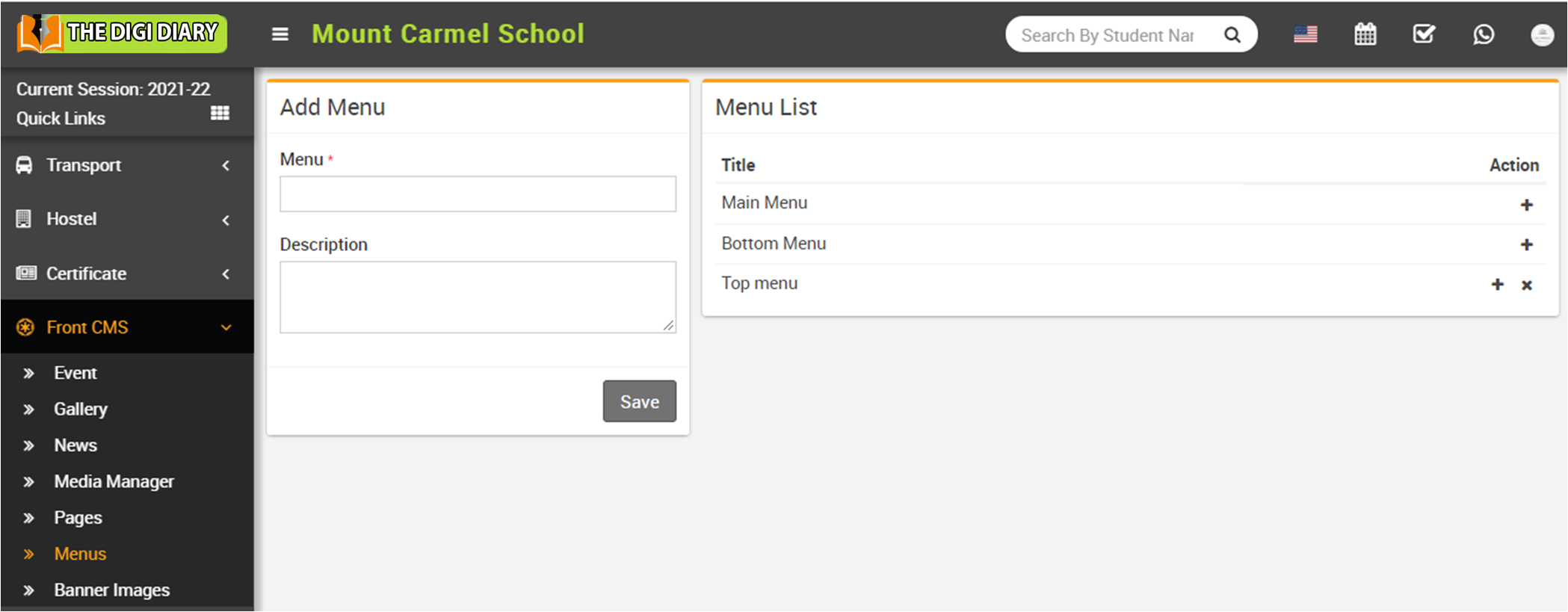Screen dimensions: 1568x612
Task: Open the calendar icon in header
Action: (x=1365, y=34)
